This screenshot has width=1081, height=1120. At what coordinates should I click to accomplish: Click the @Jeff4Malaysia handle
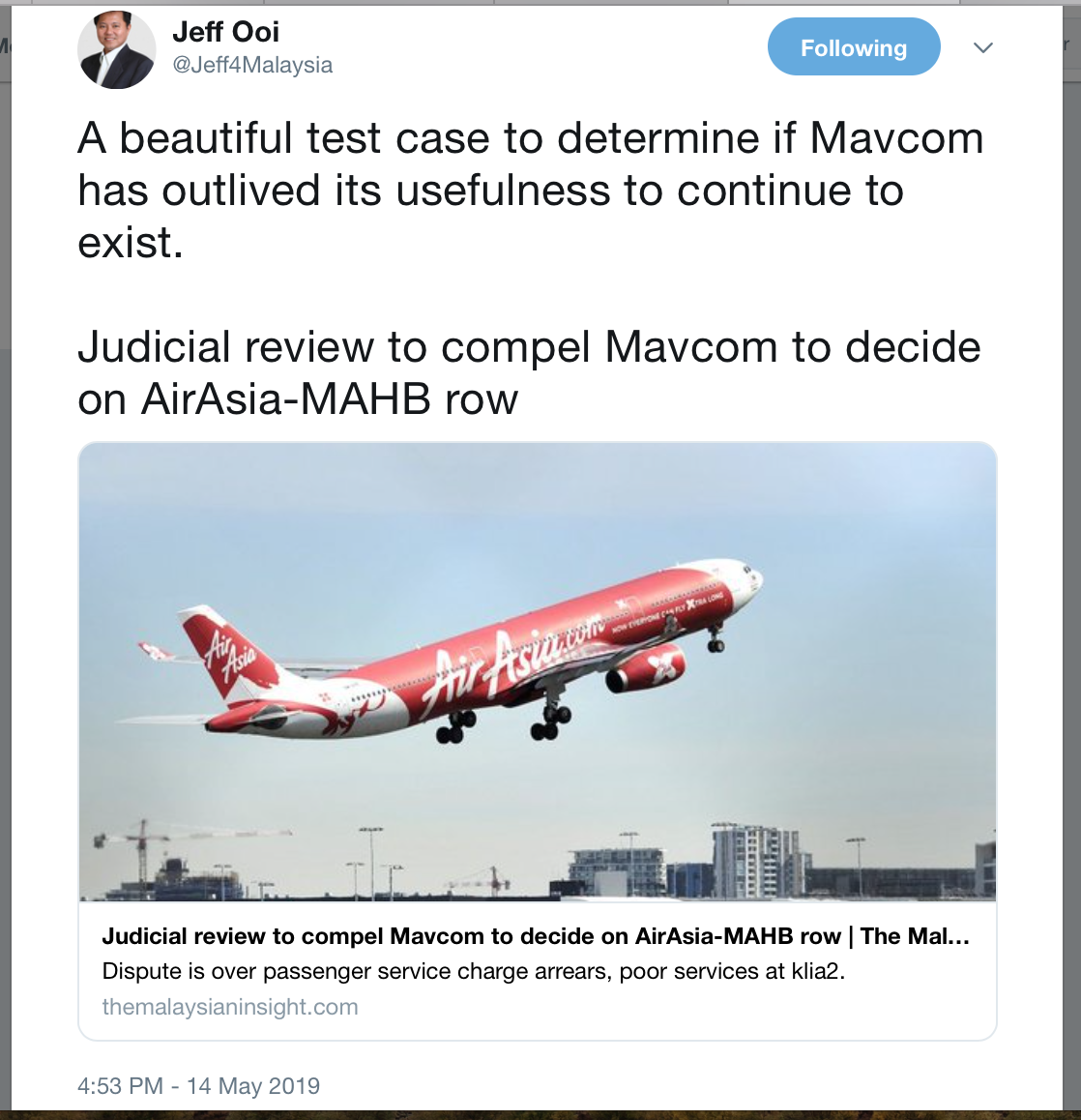pos(252,65)
